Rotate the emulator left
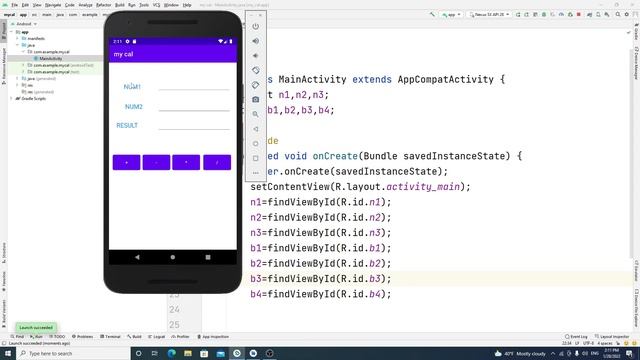The width and height of the screenshot is (640, 360). (x=256, y=70)
